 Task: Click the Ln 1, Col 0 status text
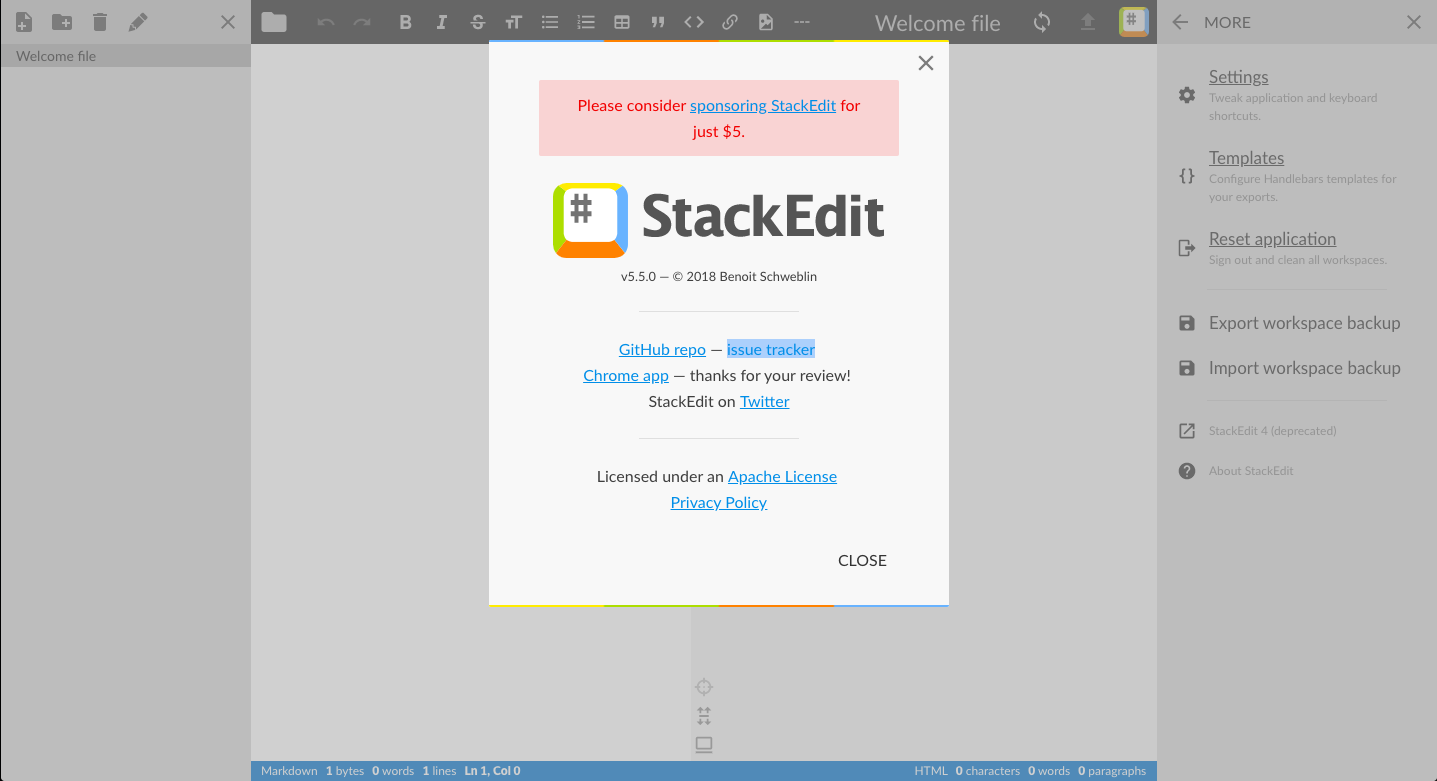click(492, 771)
